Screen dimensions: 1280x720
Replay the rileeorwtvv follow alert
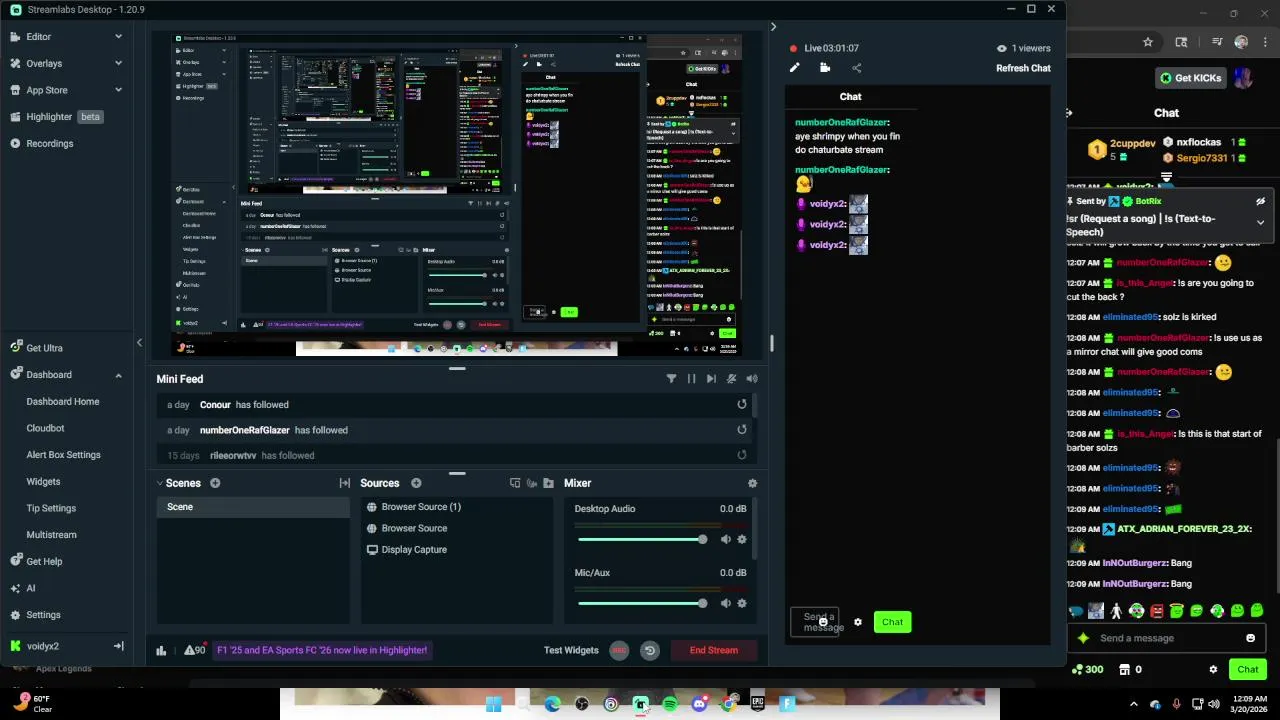(742, 455)
